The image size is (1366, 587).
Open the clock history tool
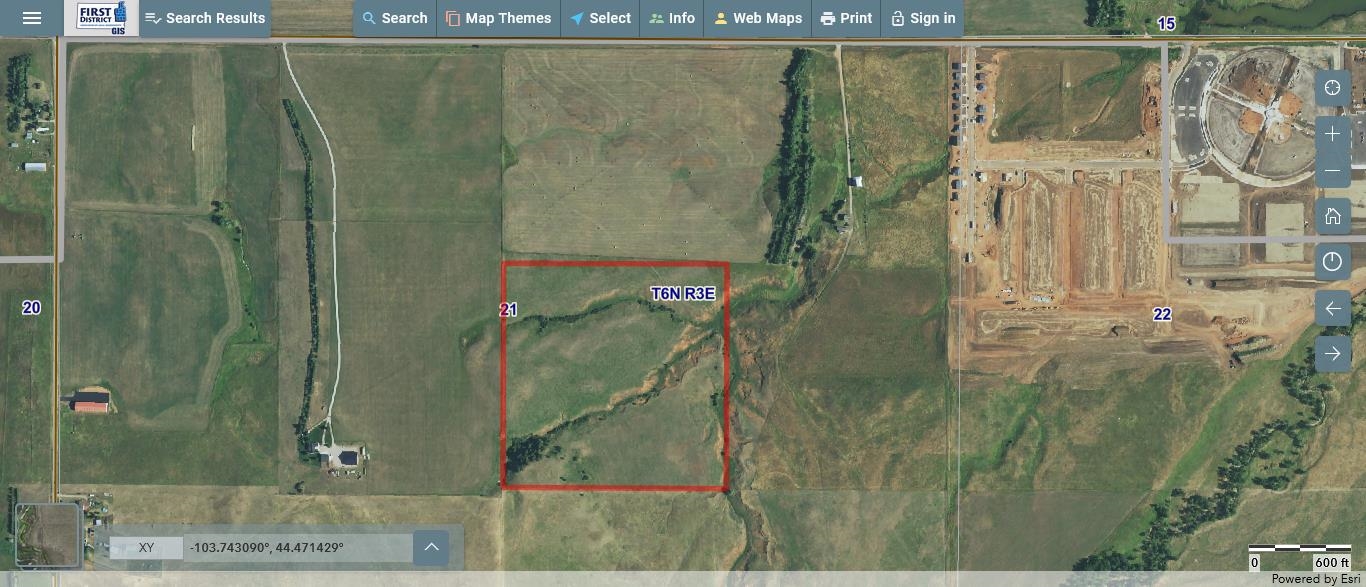point(1332,261)
